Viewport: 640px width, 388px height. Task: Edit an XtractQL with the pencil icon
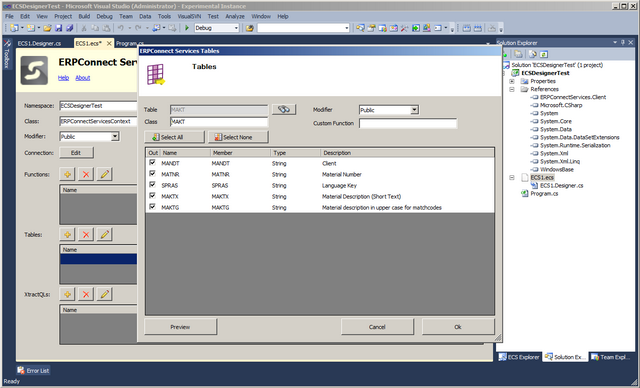pyautogui.click(x=104, y=294)
